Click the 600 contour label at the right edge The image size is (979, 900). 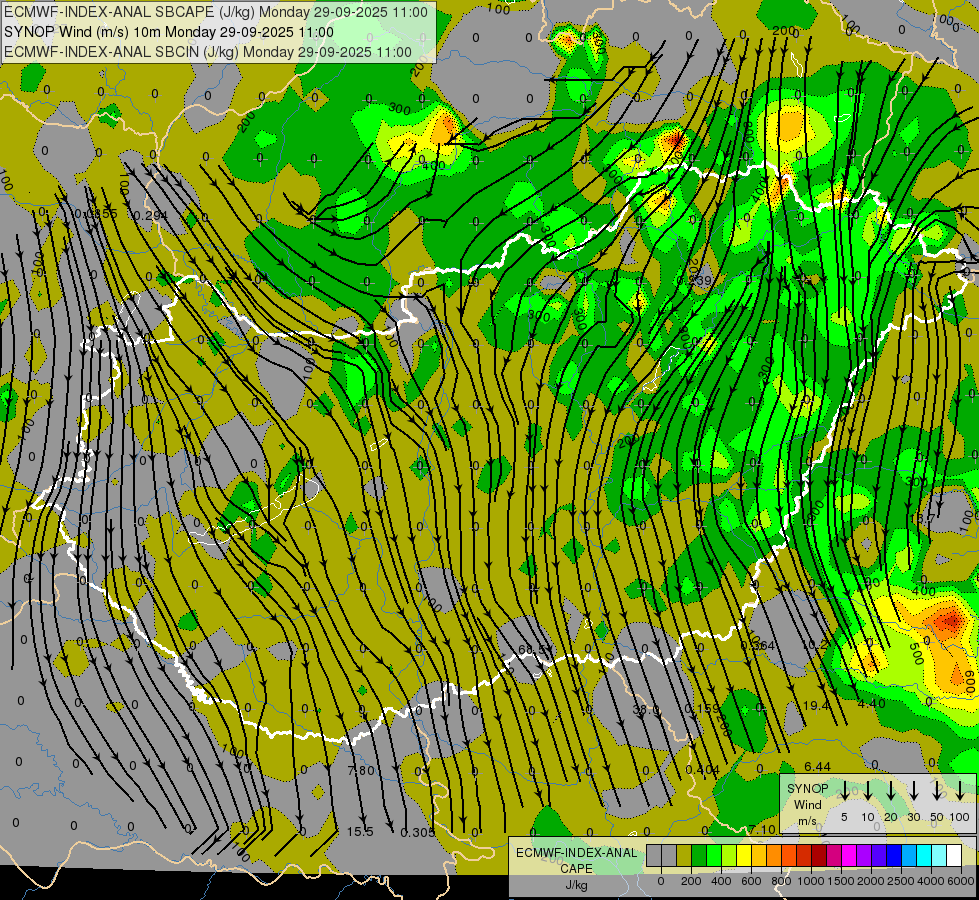(x=970, y=680)
